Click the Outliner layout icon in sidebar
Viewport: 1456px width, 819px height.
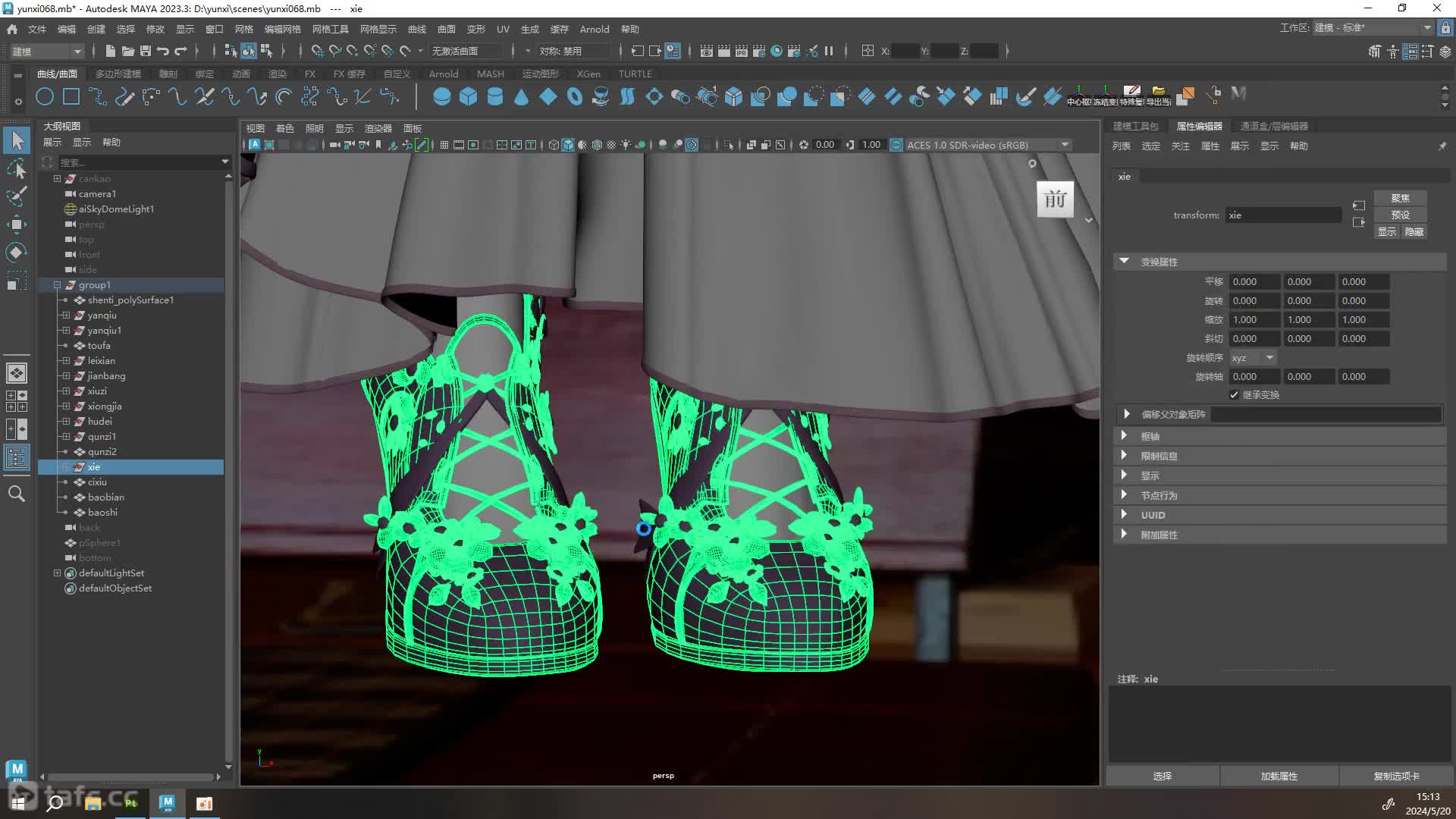(x=17, y=457)
